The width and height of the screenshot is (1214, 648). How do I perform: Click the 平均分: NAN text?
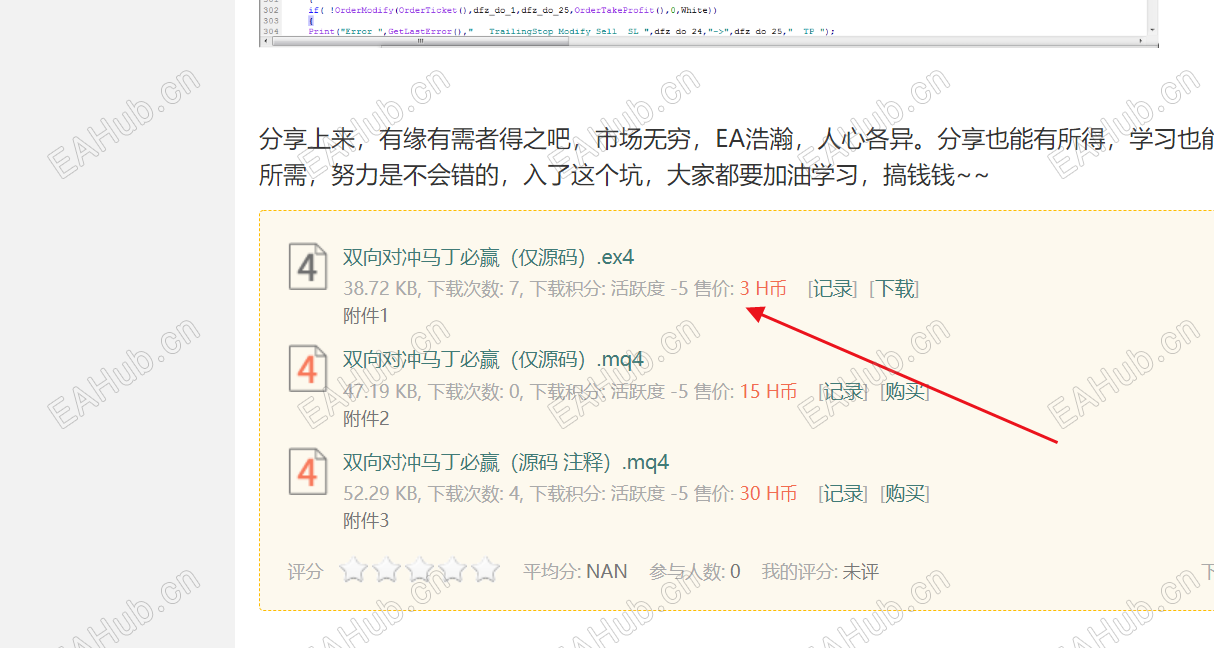(575, 572)
